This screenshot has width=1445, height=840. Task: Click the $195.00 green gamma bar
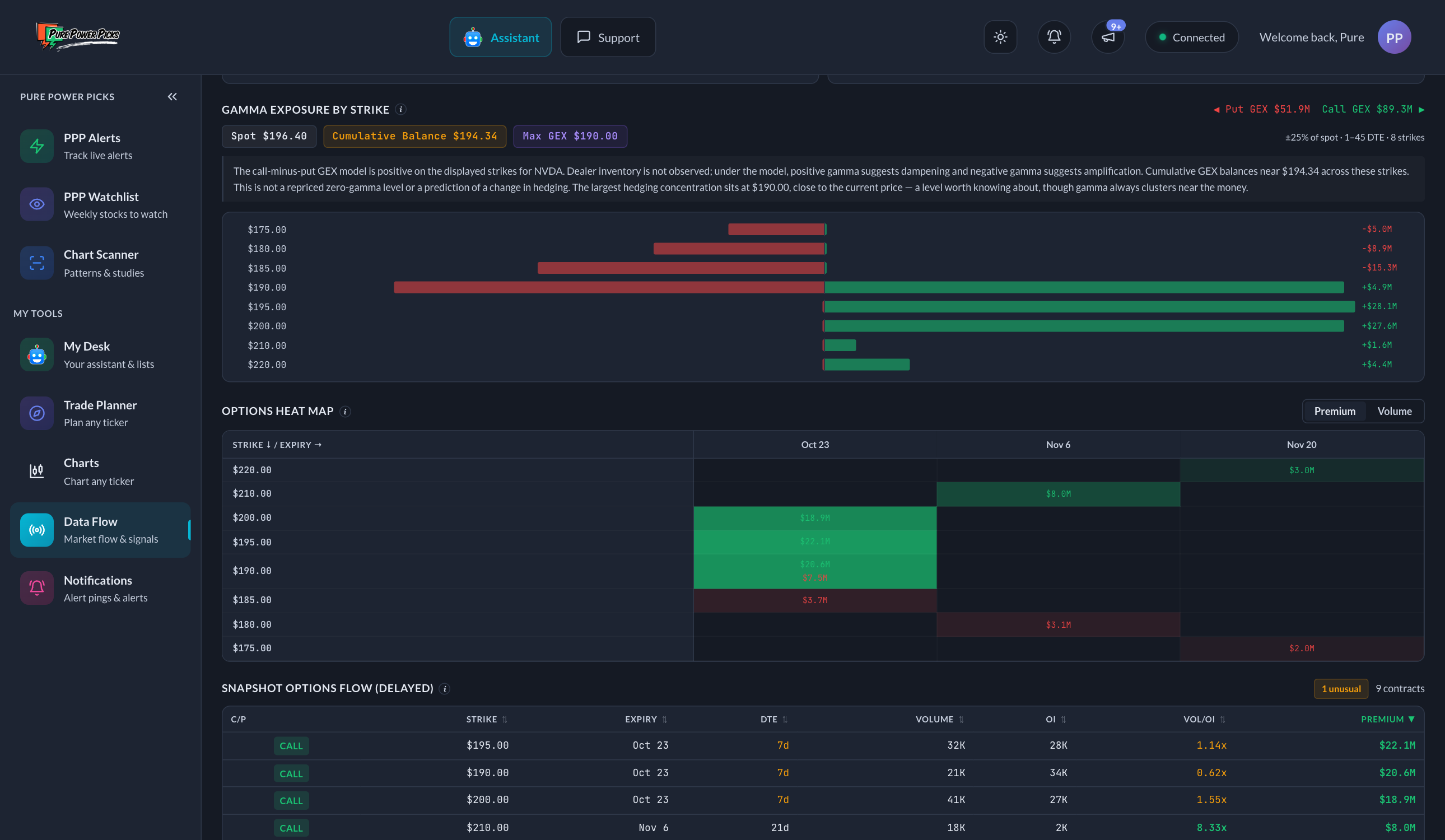[1089, 307]
